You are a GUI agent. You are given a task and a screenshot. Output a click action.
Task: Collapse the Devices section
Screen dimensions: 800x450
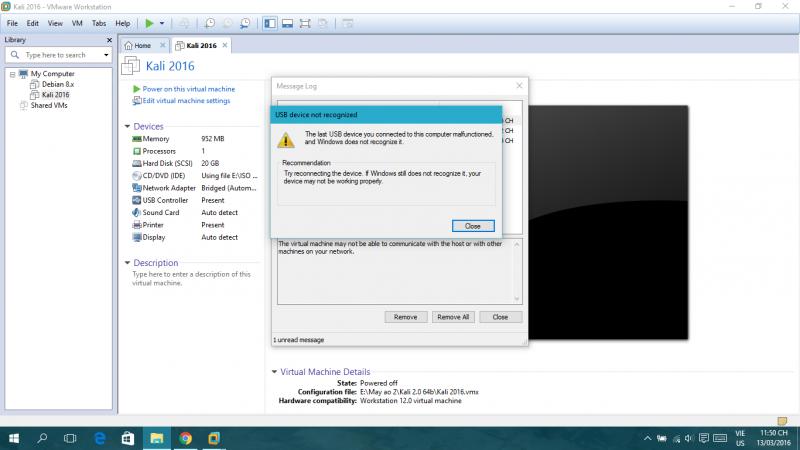(127, 127)
